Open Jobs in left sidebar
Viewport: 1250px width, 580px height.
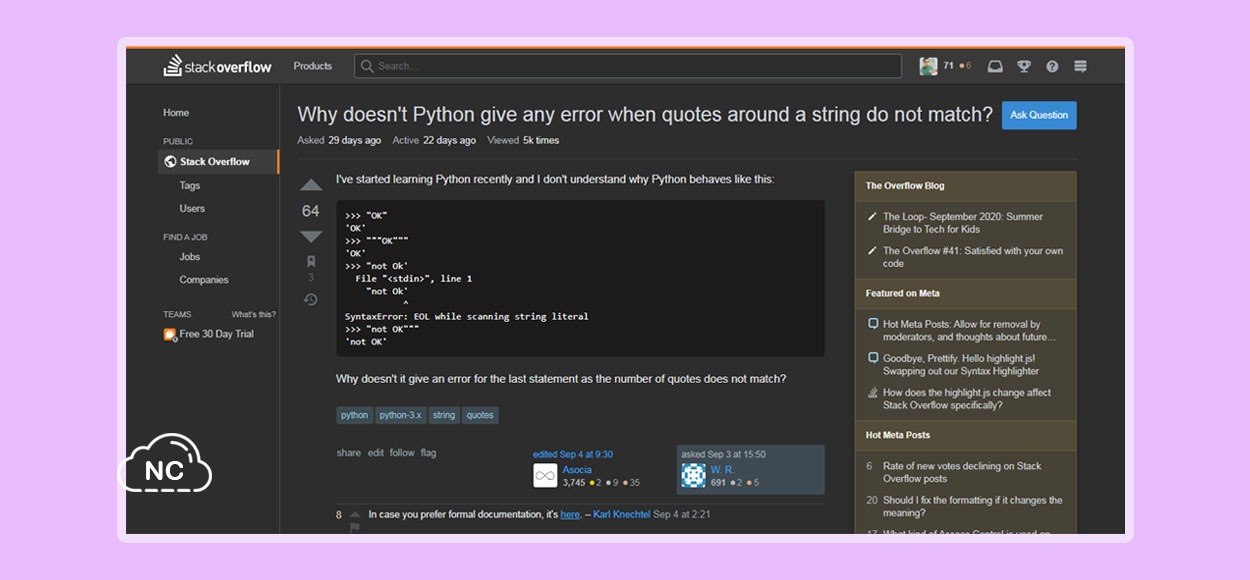point(190,256)
